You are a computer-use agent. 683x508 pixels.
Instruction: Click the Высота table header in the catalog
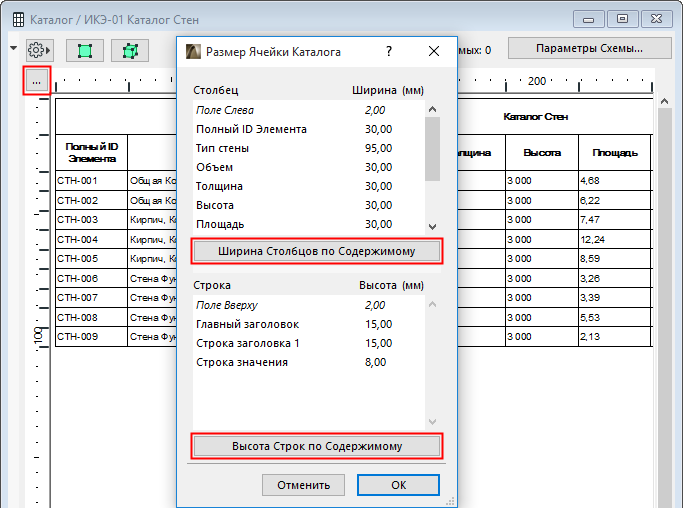[x=542, y=152]
